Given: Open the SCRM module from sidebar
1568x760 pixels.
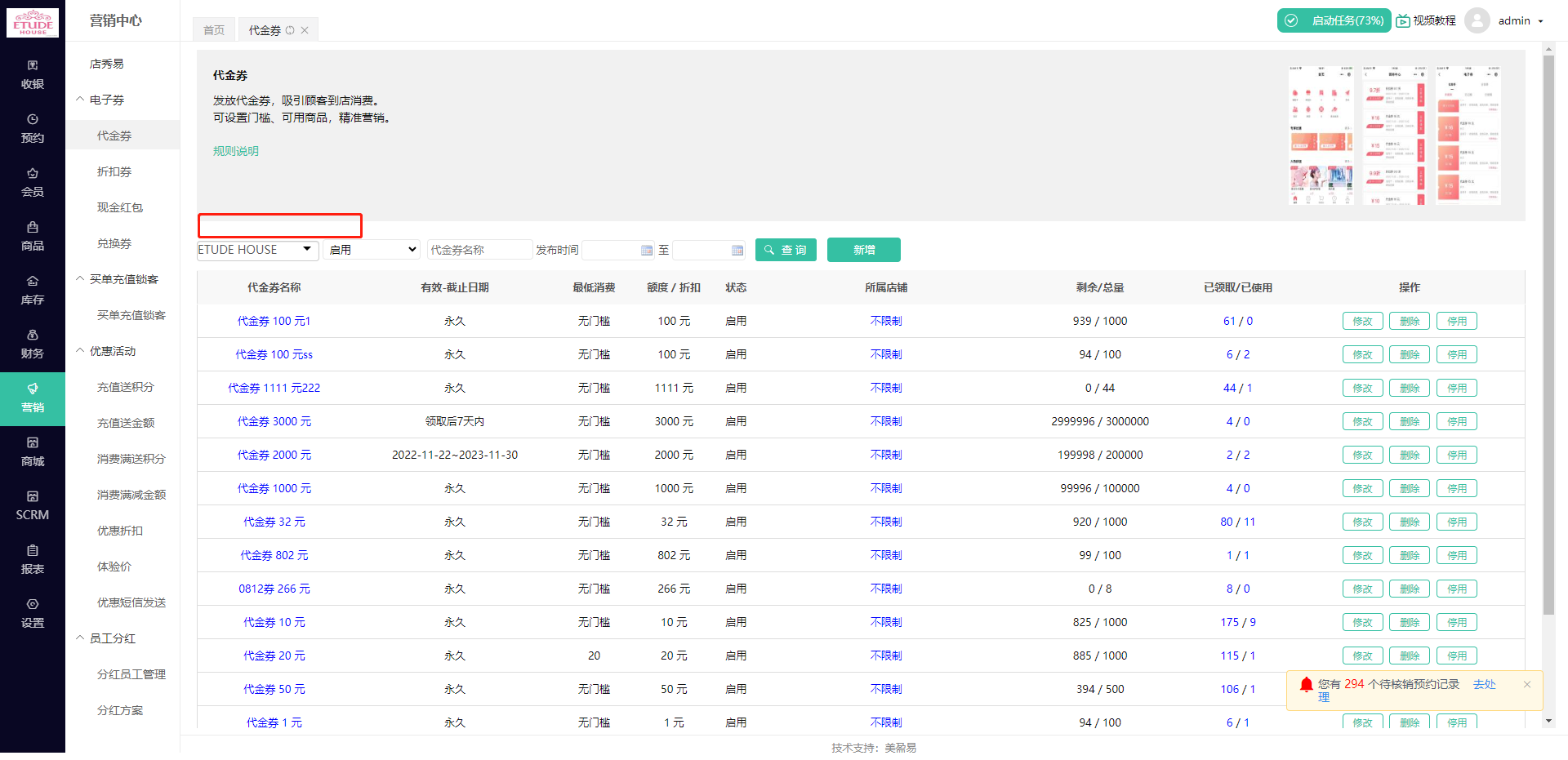Looking at the screenshot, I should (x=33, y=505).
